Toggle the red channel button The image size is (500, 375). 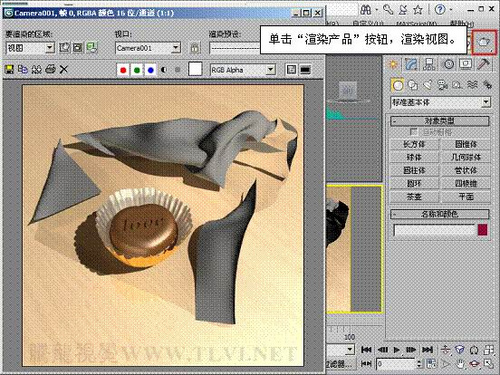click(x=123, y=70)
